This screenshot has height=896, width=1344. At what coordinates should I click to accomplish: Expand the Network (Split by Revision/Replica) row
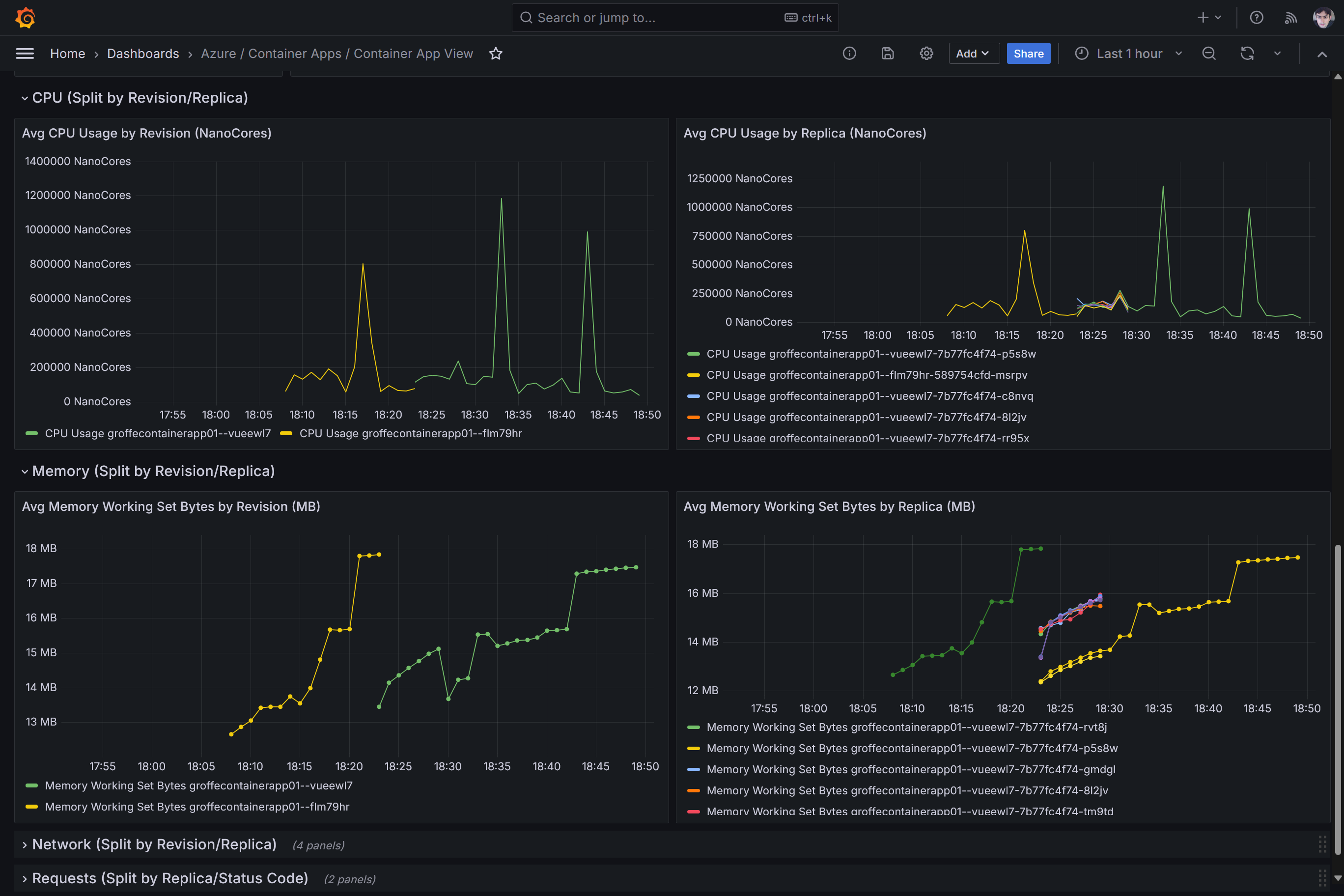pos(154,844)
